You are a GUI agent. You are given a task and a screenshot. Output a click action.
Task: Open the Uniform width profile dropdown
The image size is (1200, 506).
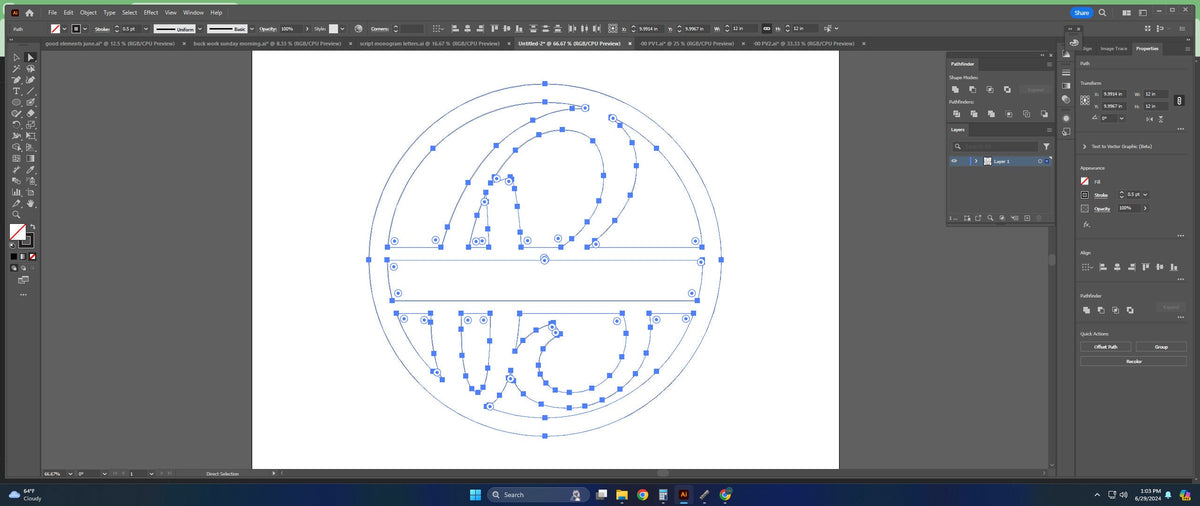click(200, 28)
